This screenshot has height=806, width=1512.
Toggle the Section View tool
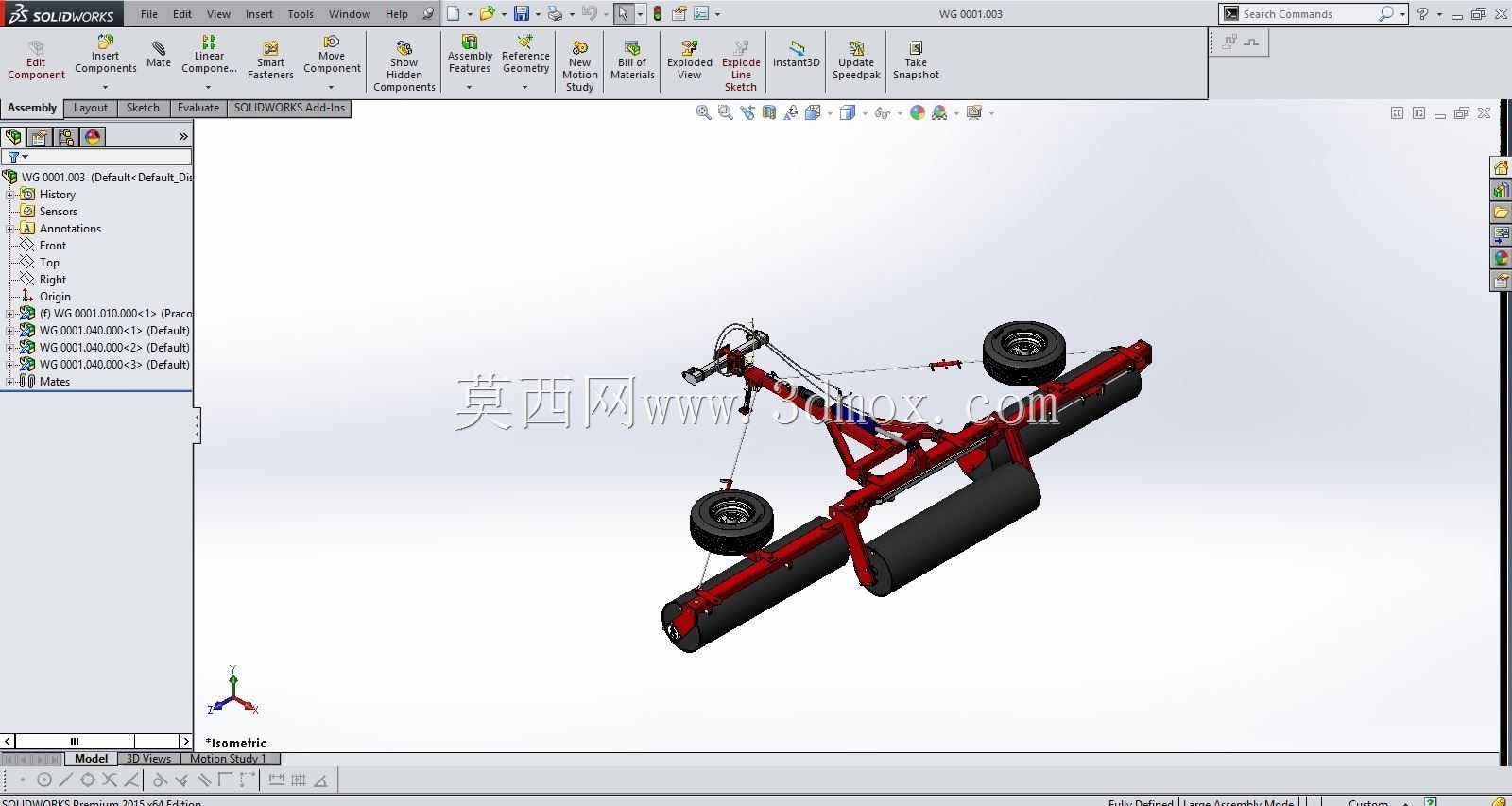(x=769, y=112)
